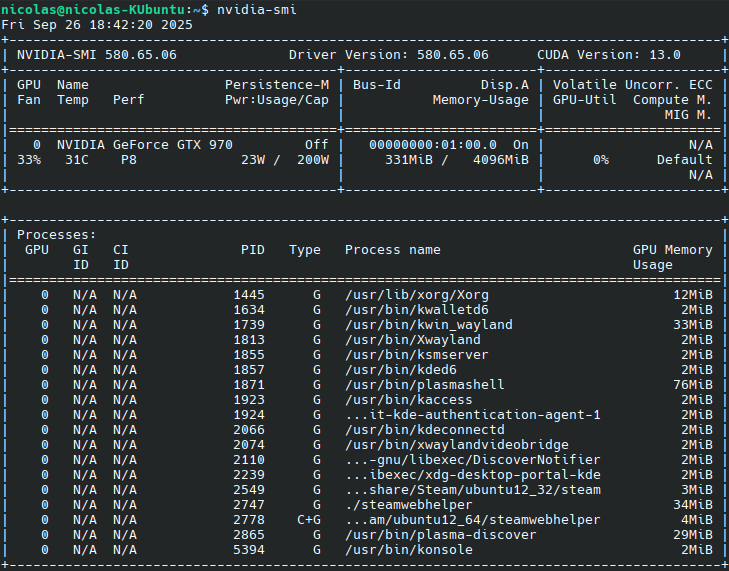
Task: Click PID 2778
Action: click(249, 520)
